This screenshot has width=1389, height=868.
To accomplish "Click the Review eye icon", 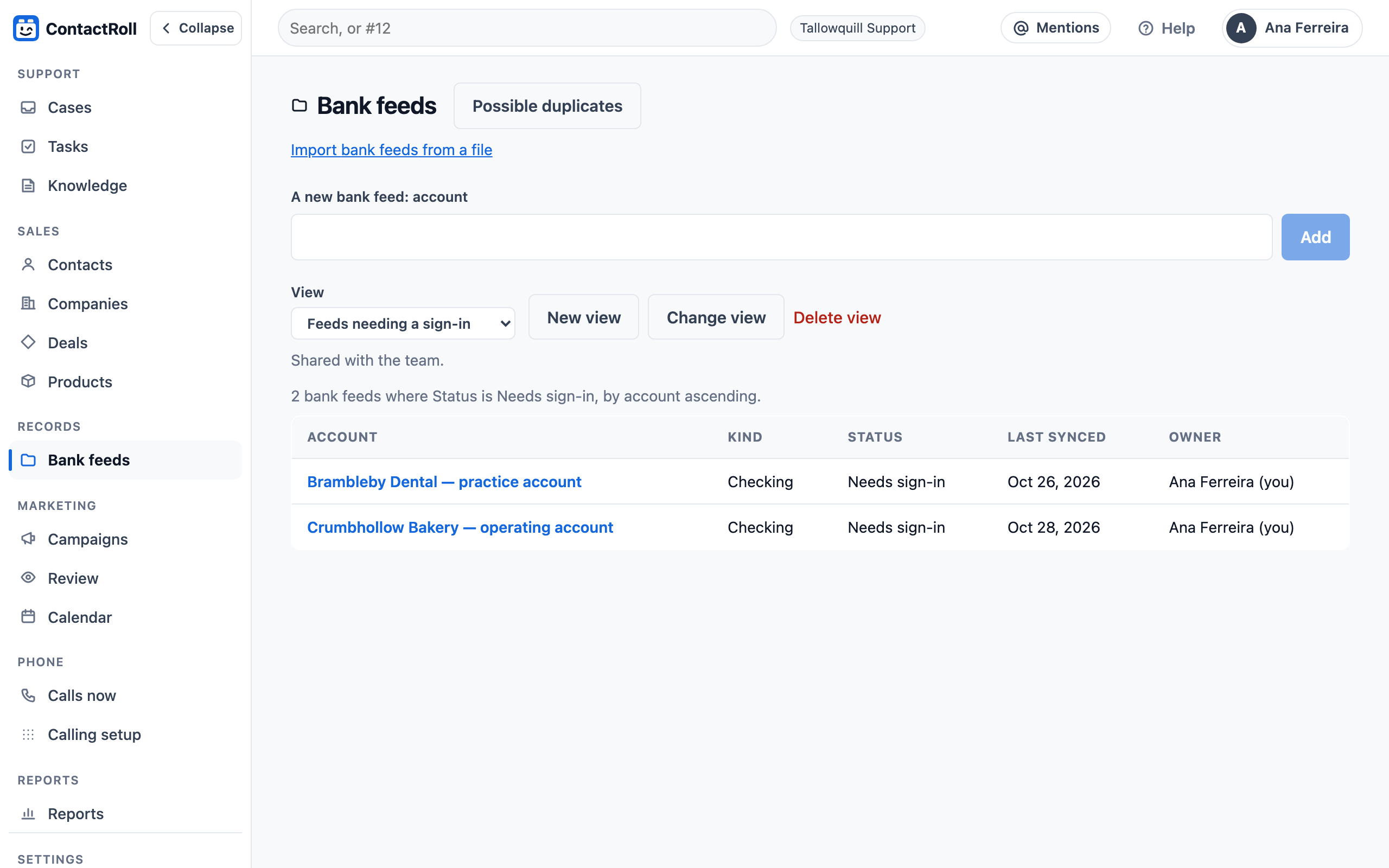I will [x=28, y=578].
